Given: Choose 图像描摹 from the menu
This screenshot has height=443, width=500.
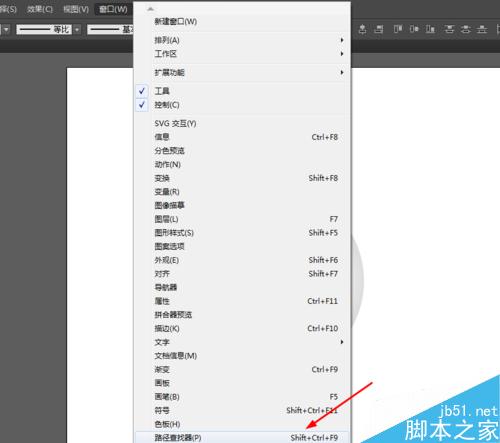Looking at the screenshot, I should (x=242, y=205).
